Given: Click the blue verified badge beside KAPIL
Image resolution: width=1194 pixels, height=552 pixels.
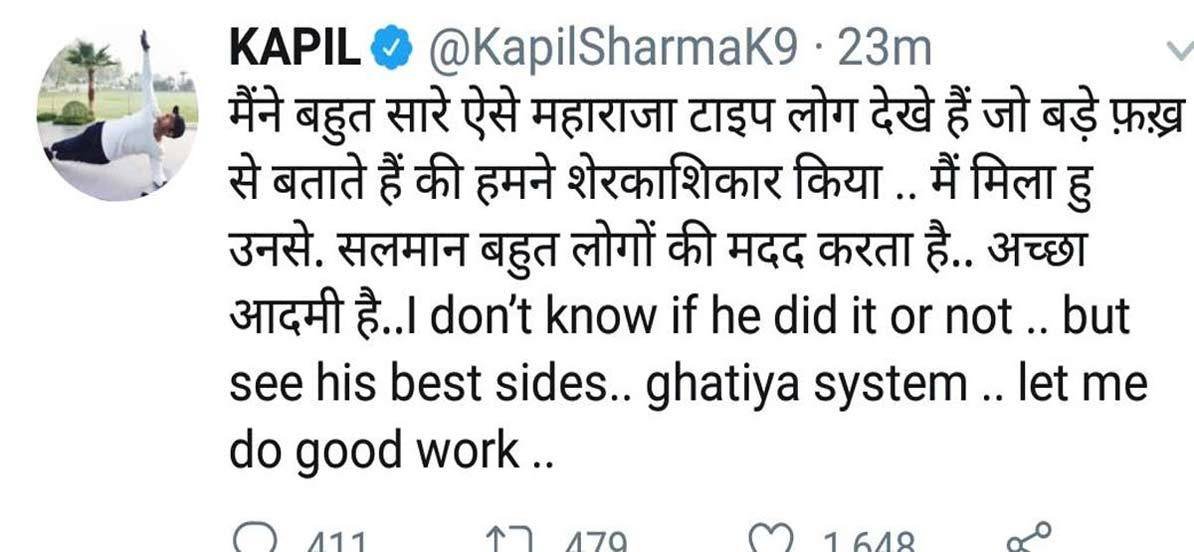Looking at the screenshot, I should (391, 50).
